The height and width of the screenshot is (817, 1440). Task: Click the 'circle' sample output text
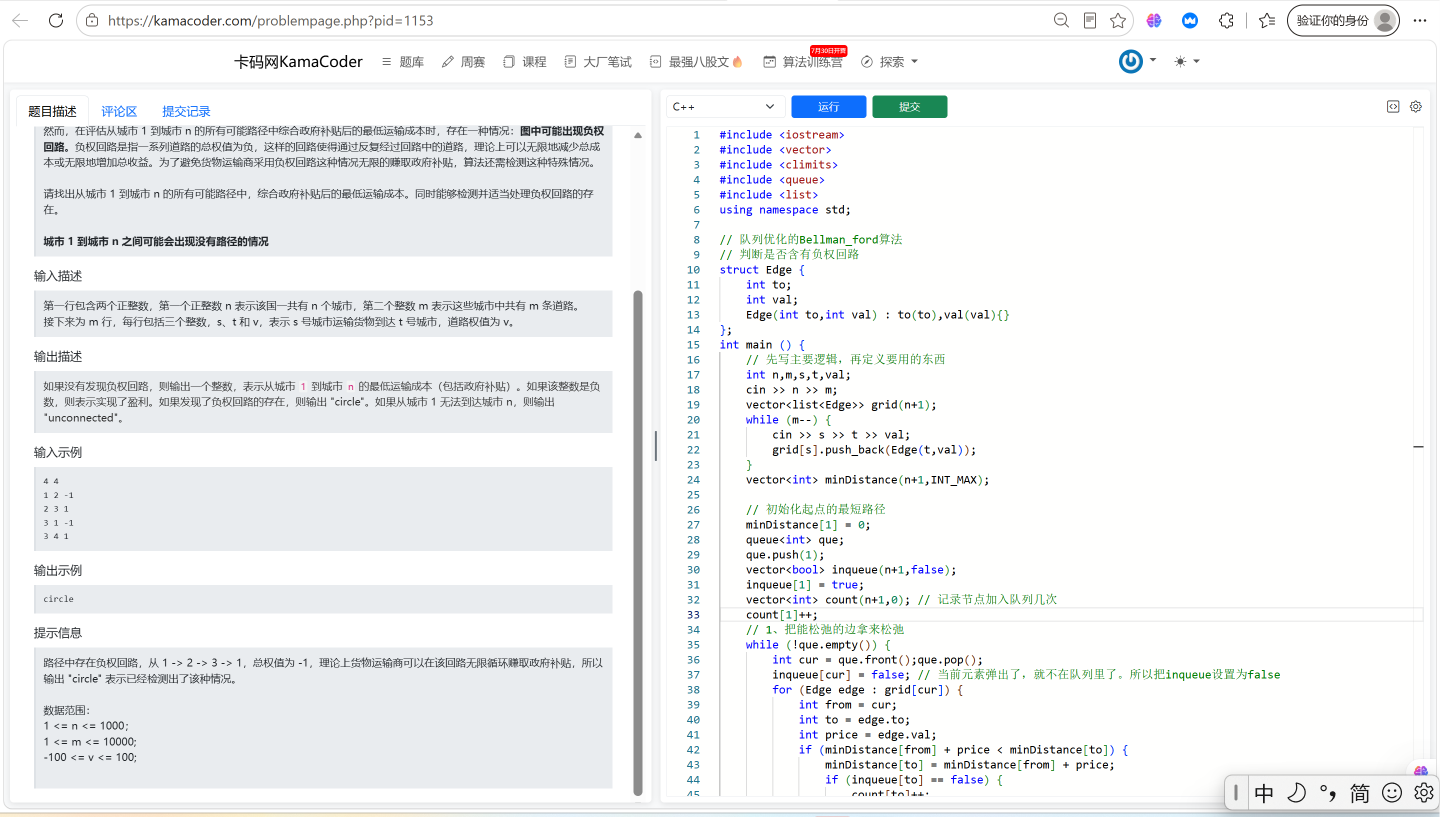[x=59, y=599]
